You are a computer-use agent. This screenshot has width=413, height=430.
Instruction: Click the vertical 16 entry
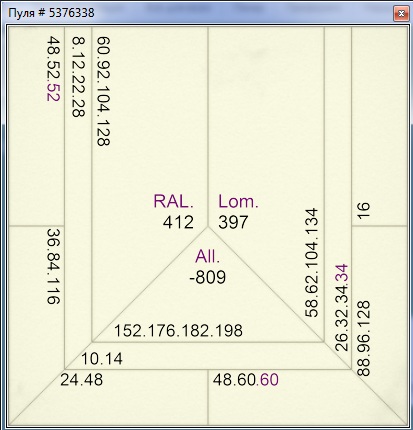pyautogui.click(x=363, y=210)
